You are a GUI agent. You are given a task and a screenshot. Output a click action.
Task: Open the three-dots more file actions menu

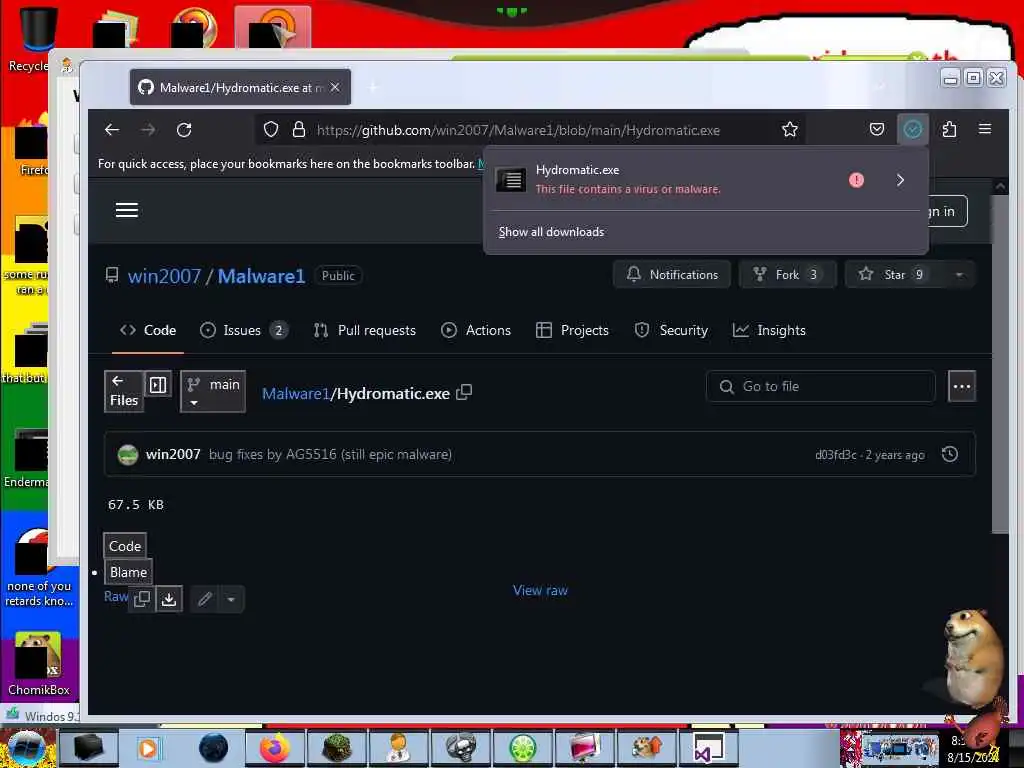(x=961, y=387)
